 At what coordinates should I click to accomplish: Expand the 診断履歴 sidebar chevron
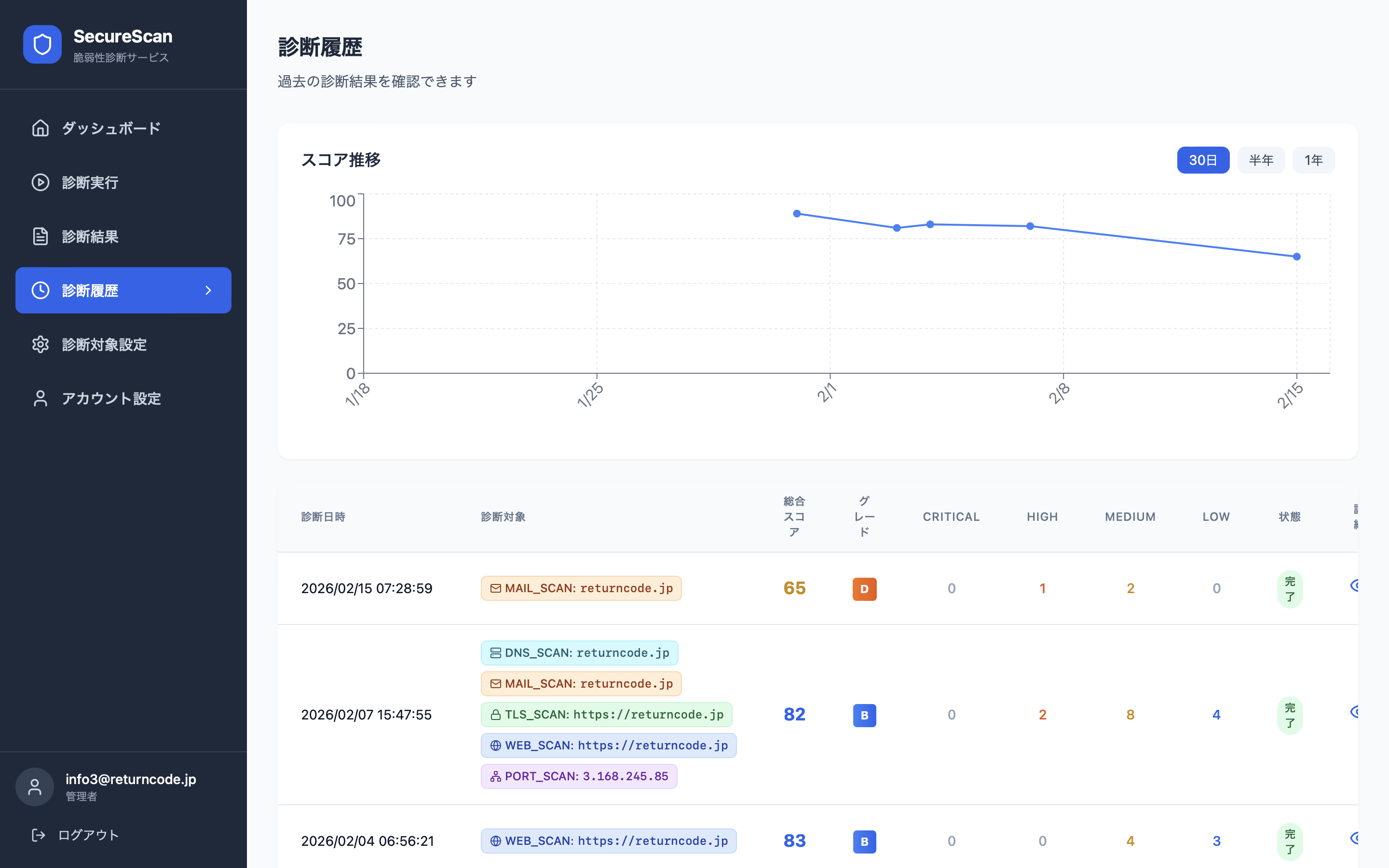(x=208, y=290)
